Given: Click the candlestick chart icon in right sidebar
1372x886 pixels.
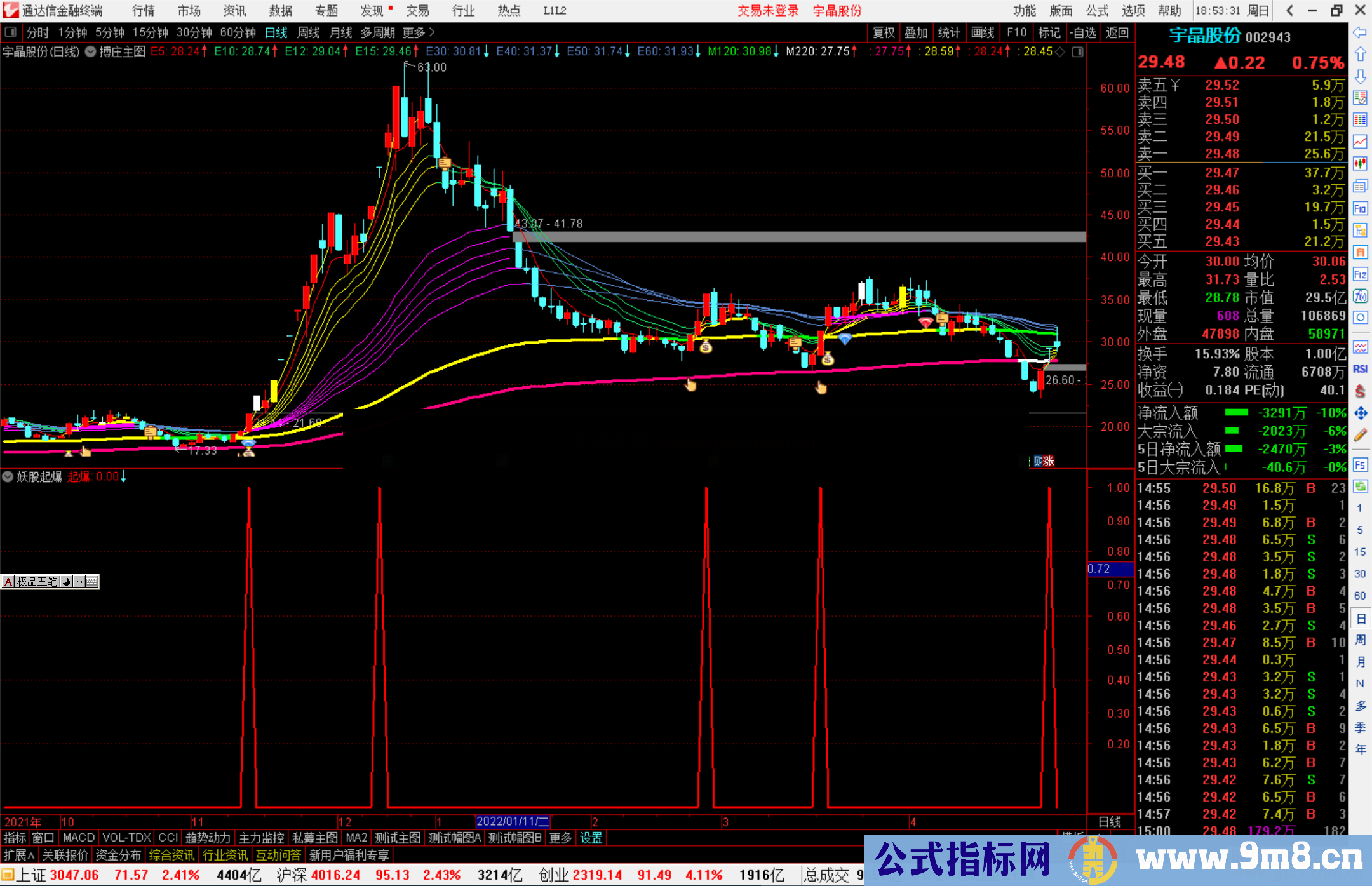Looking at the screenshot, I should (1360, 163).
